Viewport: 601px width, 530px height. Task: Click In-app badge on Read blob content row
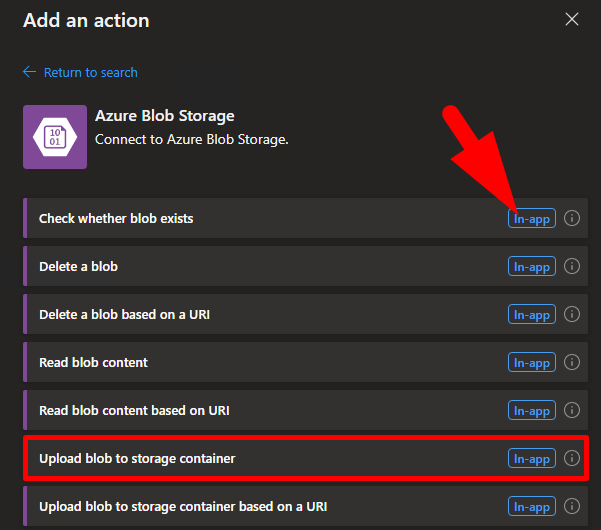point(531,362)
